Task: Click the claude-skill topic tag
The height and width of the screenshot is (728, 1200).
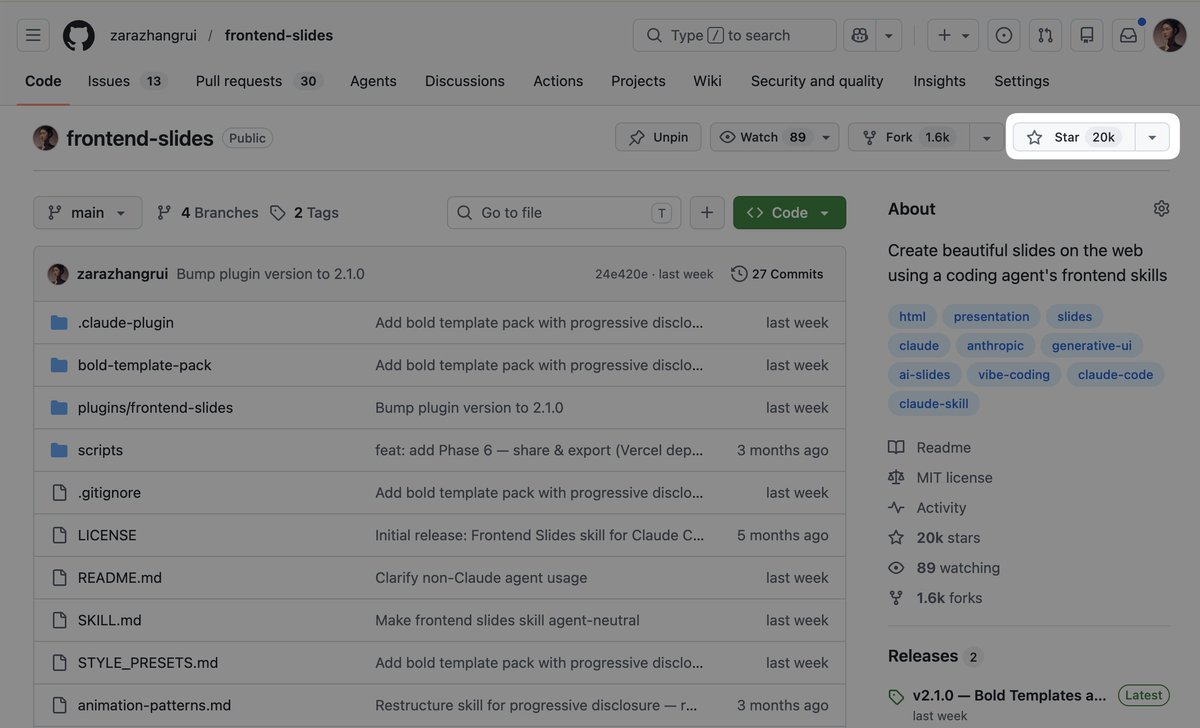Action: tap(934, 403)
